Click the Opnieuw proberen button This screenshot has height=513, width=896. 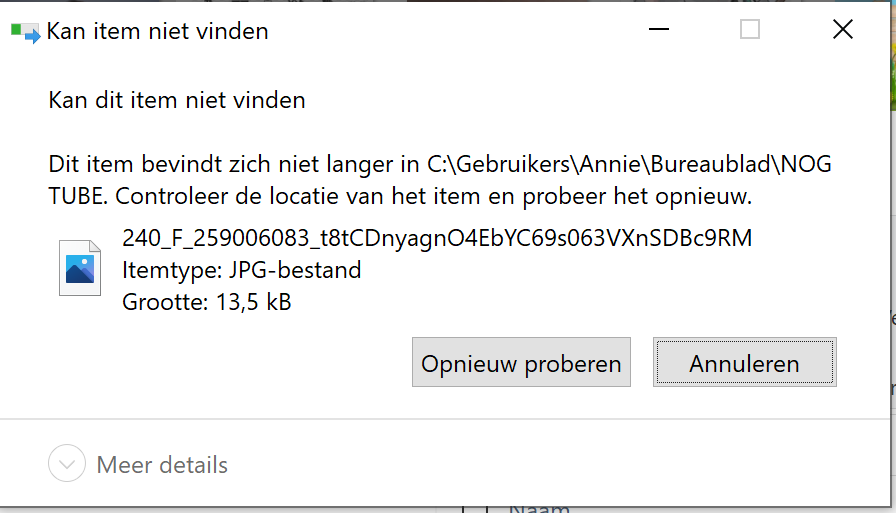coord(521,362)
